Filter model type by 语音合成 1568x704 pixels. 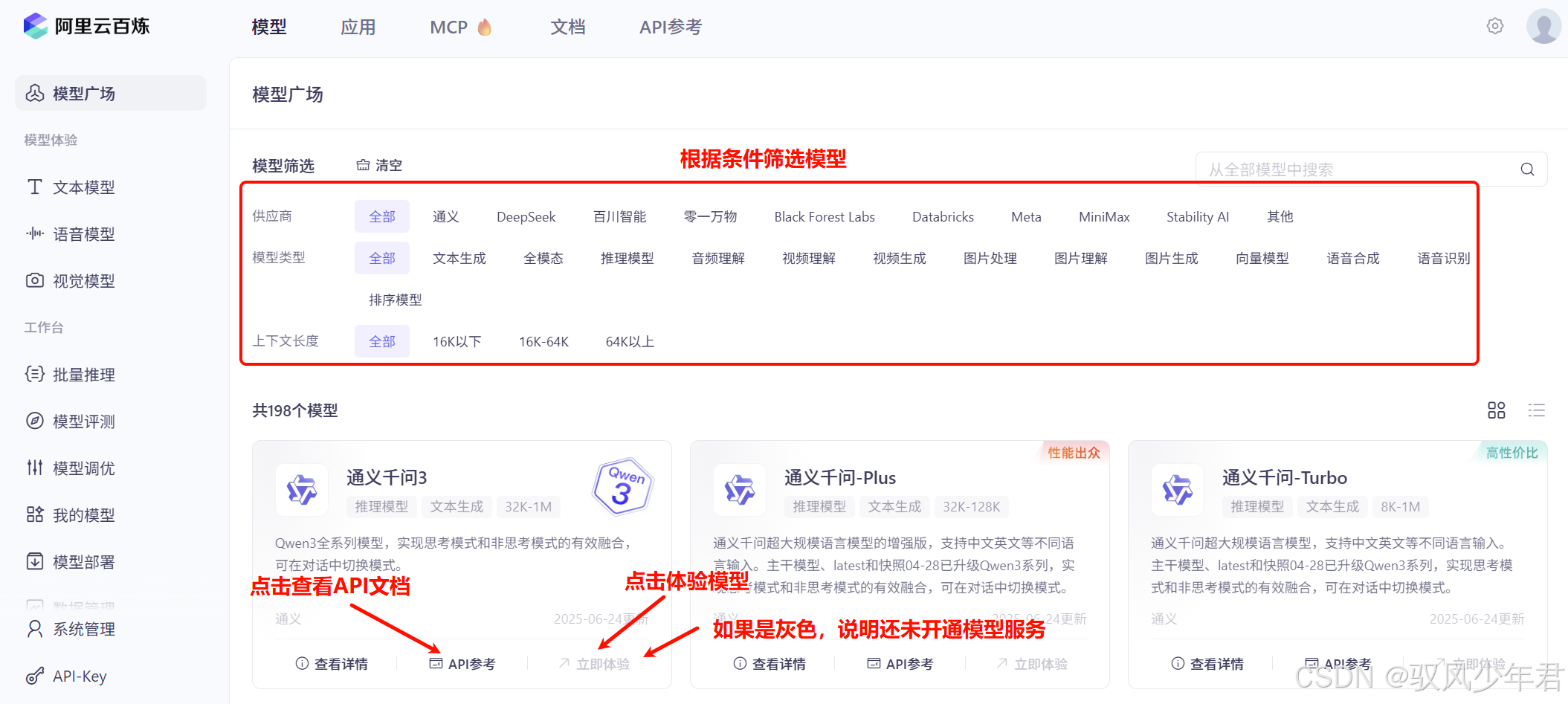click(1353, 258)
